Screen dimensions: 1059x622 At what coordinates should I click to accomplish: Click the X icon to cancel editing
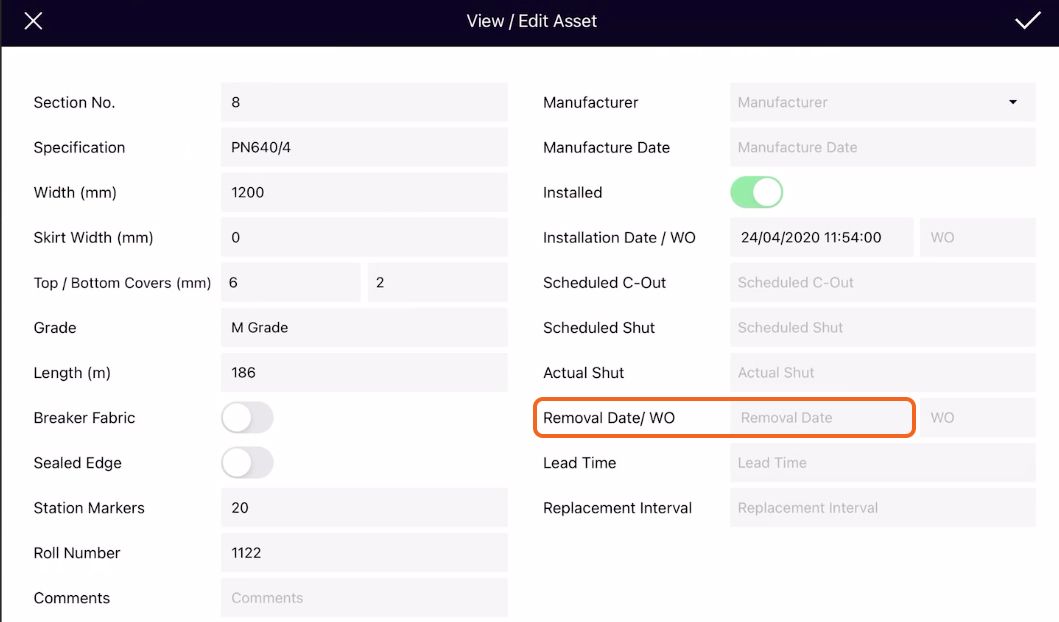click(33, 21)
